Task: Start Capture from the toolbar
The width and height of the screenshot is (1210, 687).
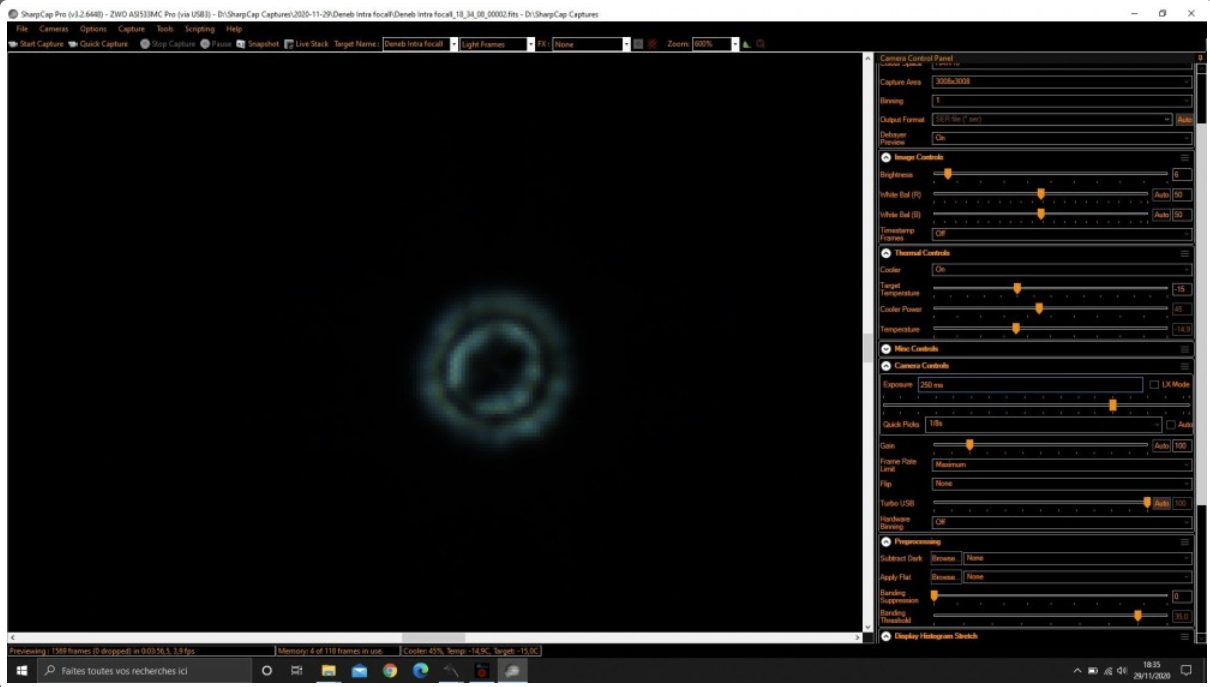Action: point(35,44)
